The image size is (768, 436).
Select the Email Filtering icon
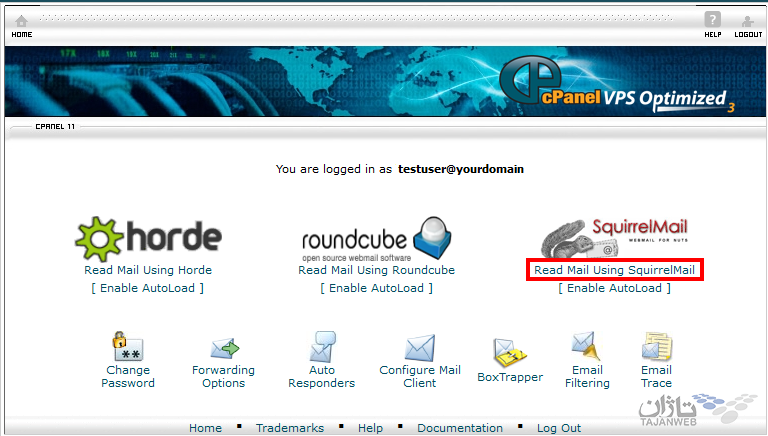pyautogui.click(x=585, y=346)
